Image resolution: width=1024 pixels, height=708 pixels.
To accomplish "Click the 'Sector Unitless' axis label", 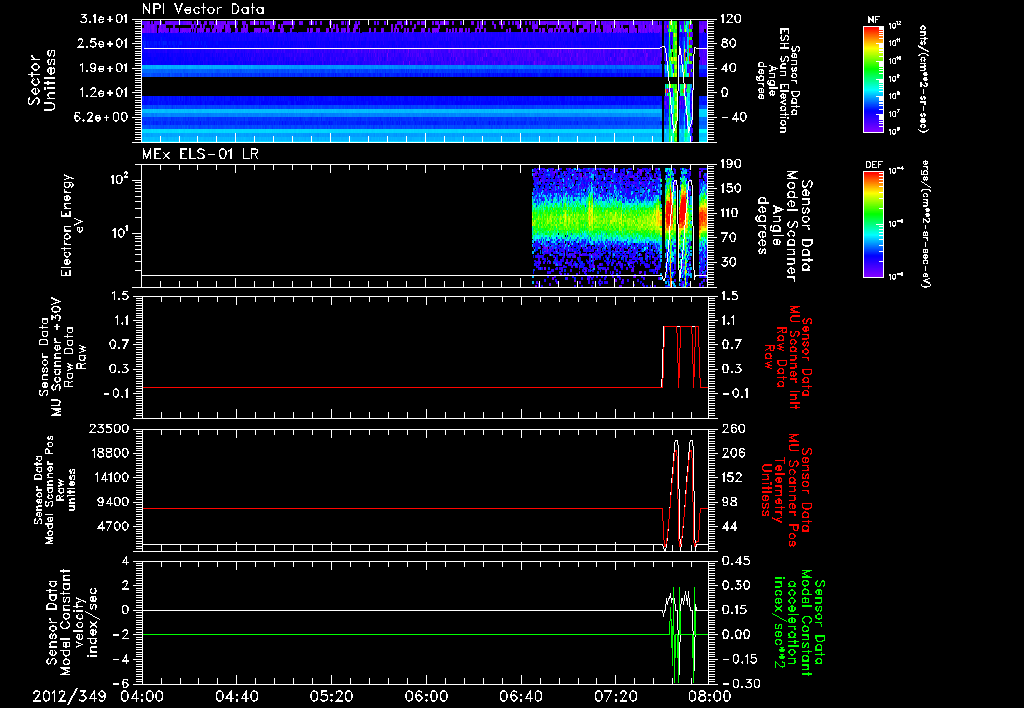I will tap(42, 80).
